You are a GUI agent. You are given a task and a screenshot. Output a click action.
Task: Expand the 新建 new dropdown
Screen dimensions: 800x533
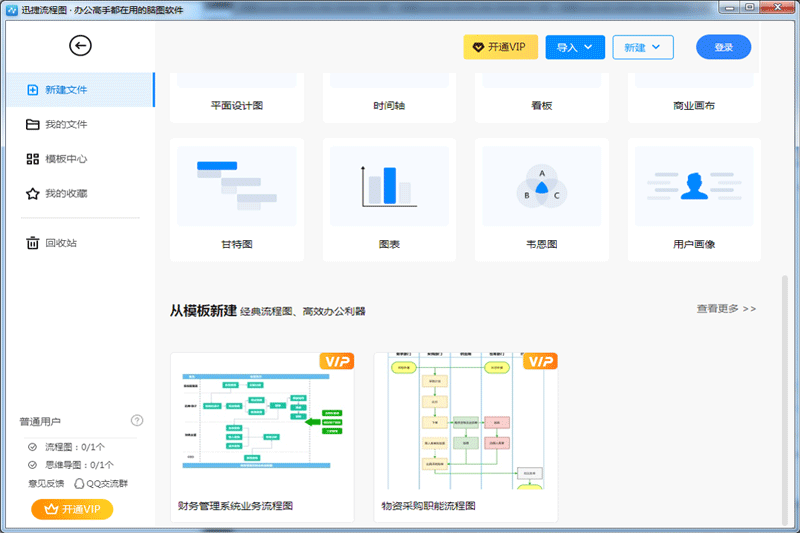pyautogui.click(x=642, y=47)
